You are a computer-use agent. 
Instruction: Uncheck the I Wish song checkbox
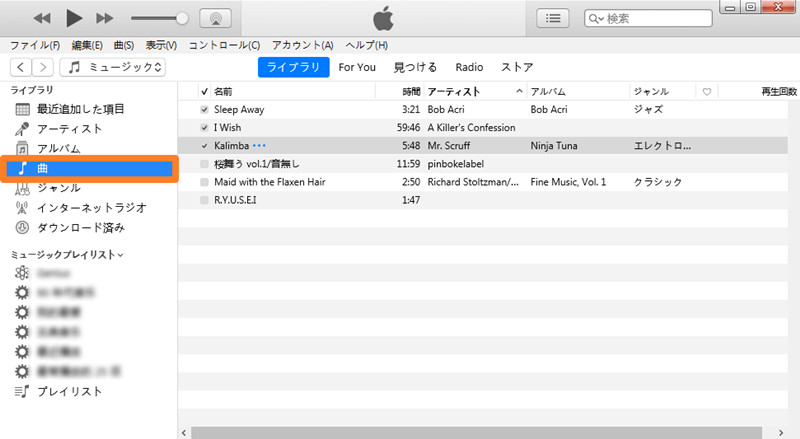(205, 128)
